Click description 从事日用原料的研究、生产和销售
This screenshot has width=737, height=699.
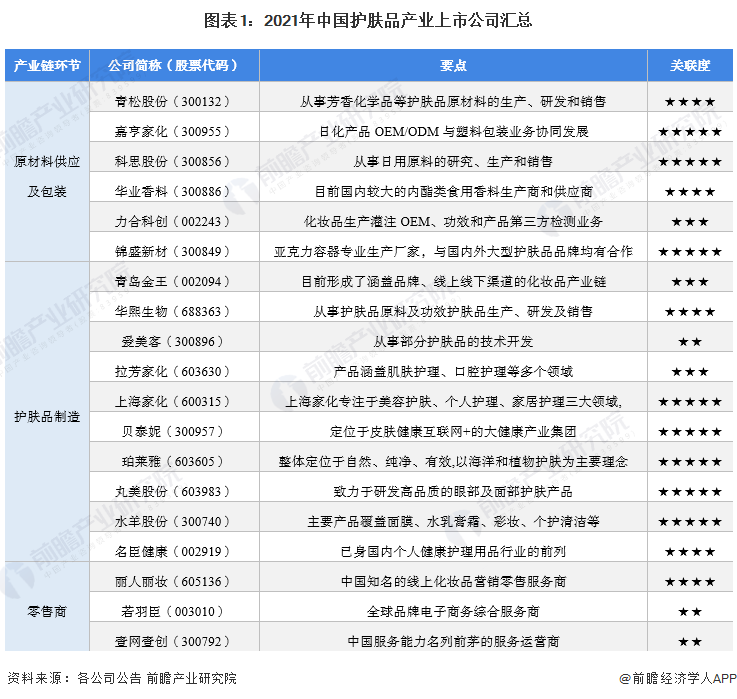click(453, 162)
